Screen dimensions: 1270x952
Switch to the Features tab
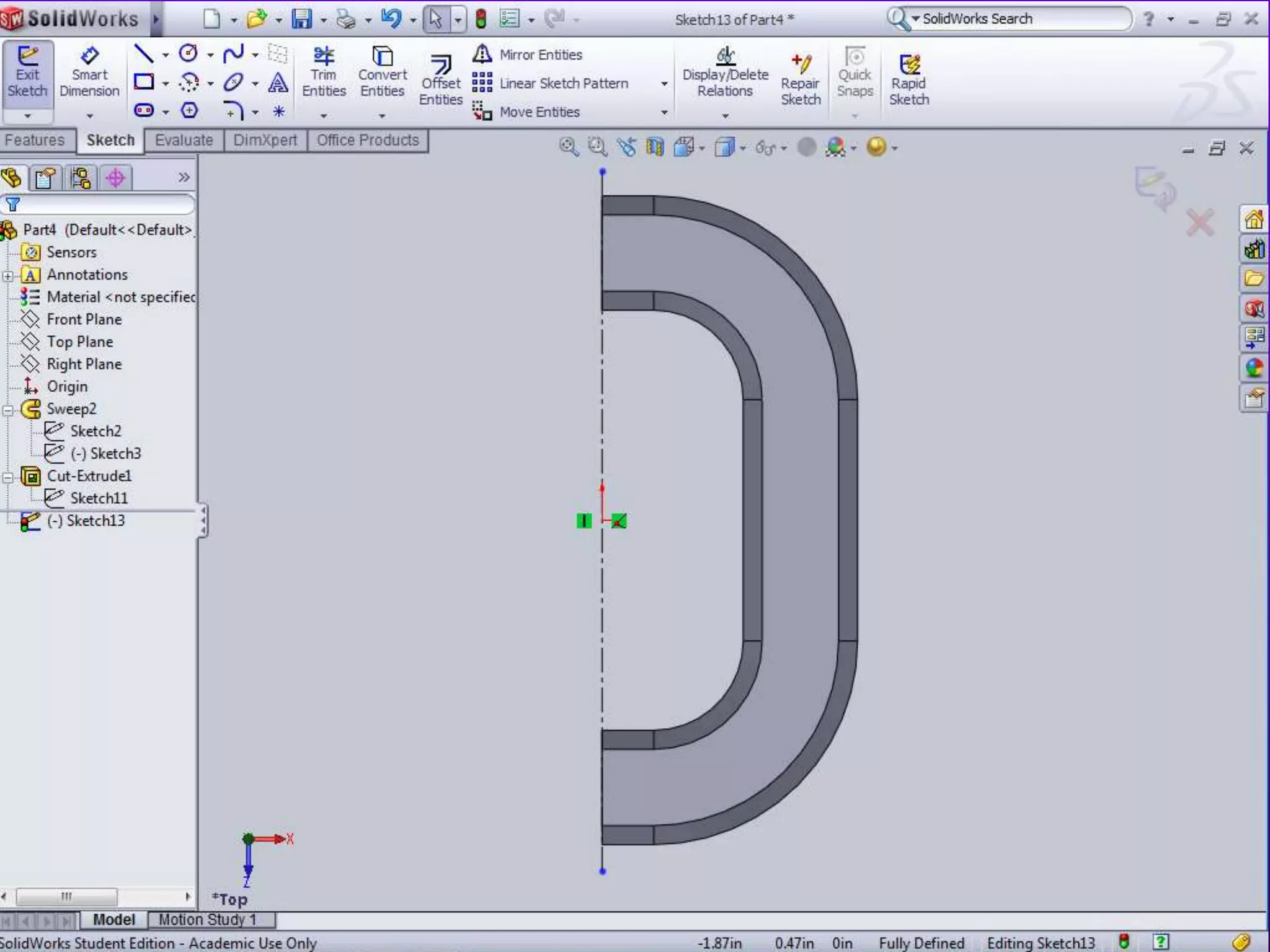tap(35, 140)
